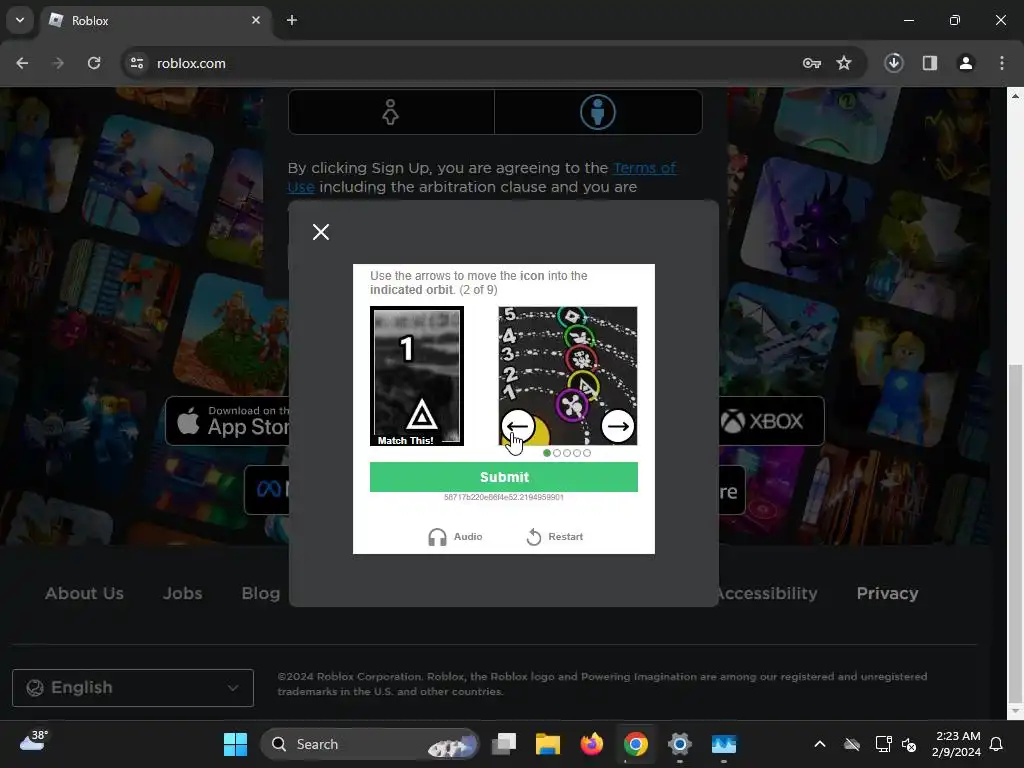Open the Windows Start menu
The width and height of the screenshot is (1024, 768).
click(x=235, y=744)
